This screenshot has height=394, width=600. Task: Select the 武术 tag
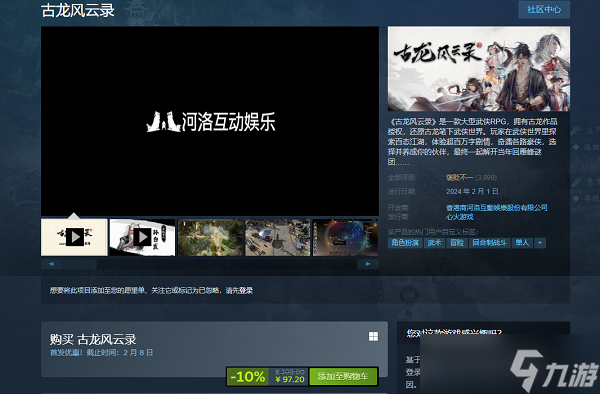click(434, 243)
